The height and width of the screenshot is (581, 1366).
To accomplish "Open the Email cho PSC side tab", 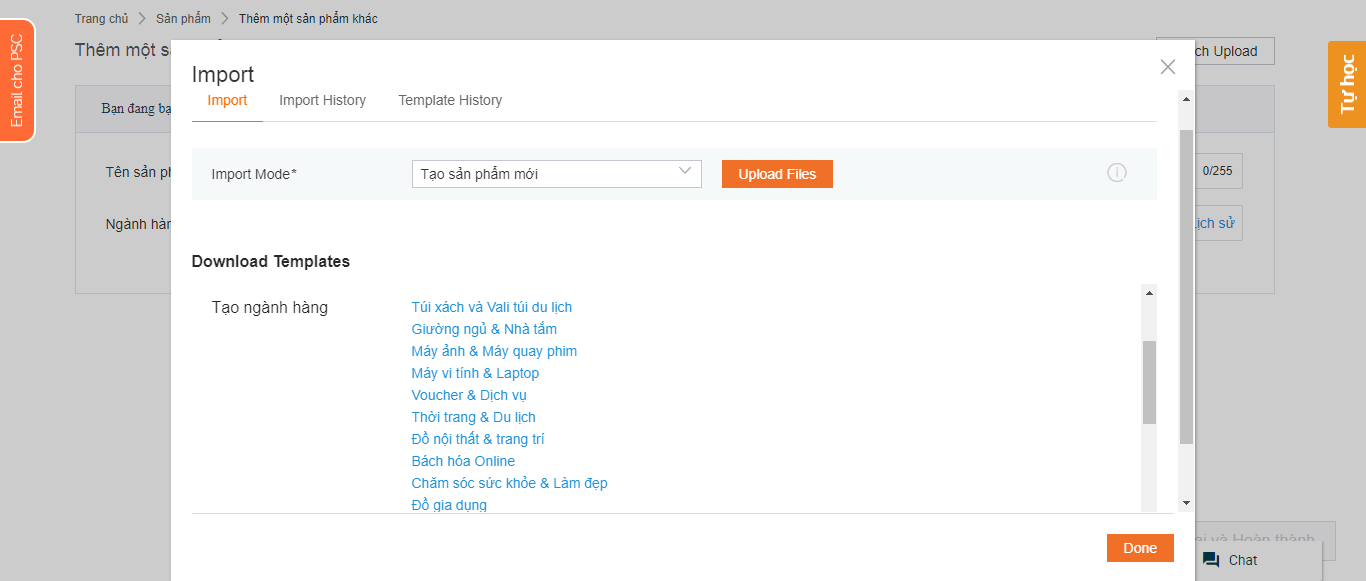I will (x=17, y=80).
